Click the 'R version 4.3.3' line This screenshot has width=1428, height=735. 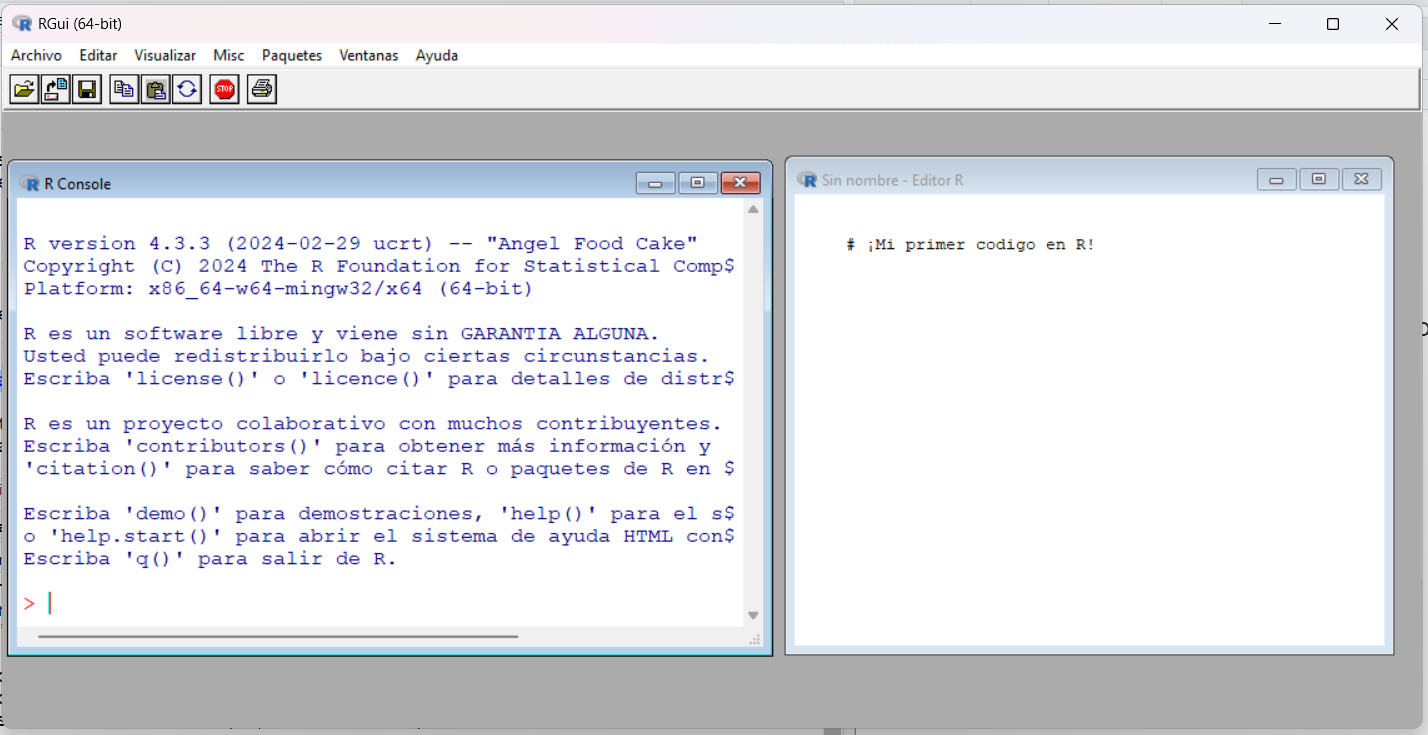click(360, 244)
